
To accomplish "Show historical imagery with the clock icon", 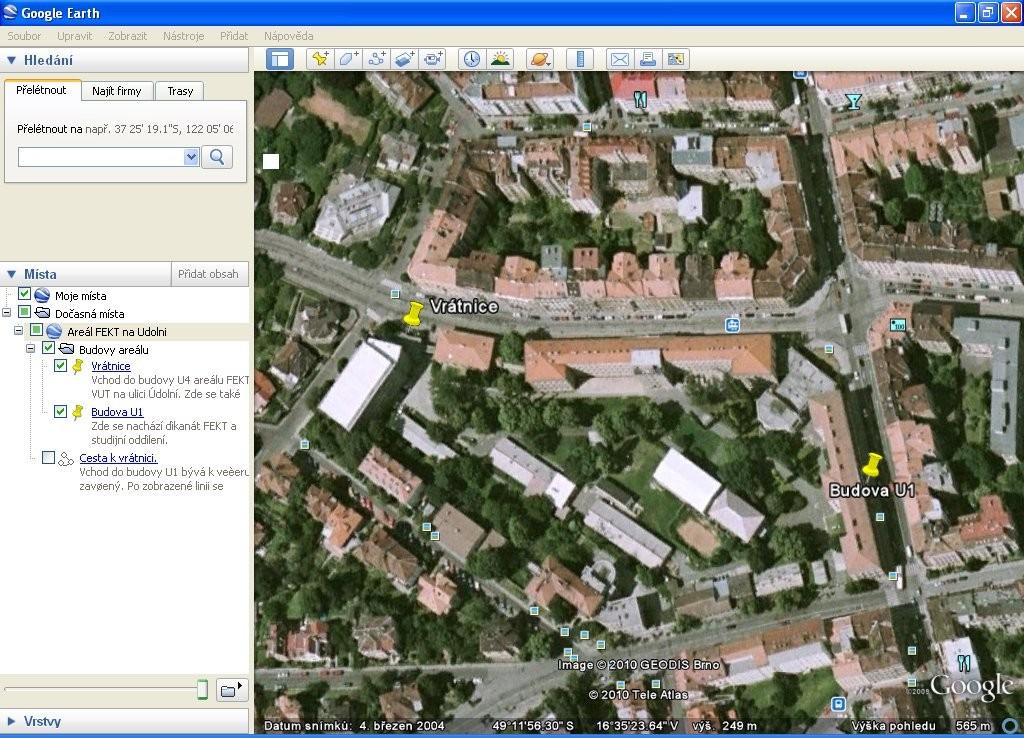I will click(x=472, y=59).
